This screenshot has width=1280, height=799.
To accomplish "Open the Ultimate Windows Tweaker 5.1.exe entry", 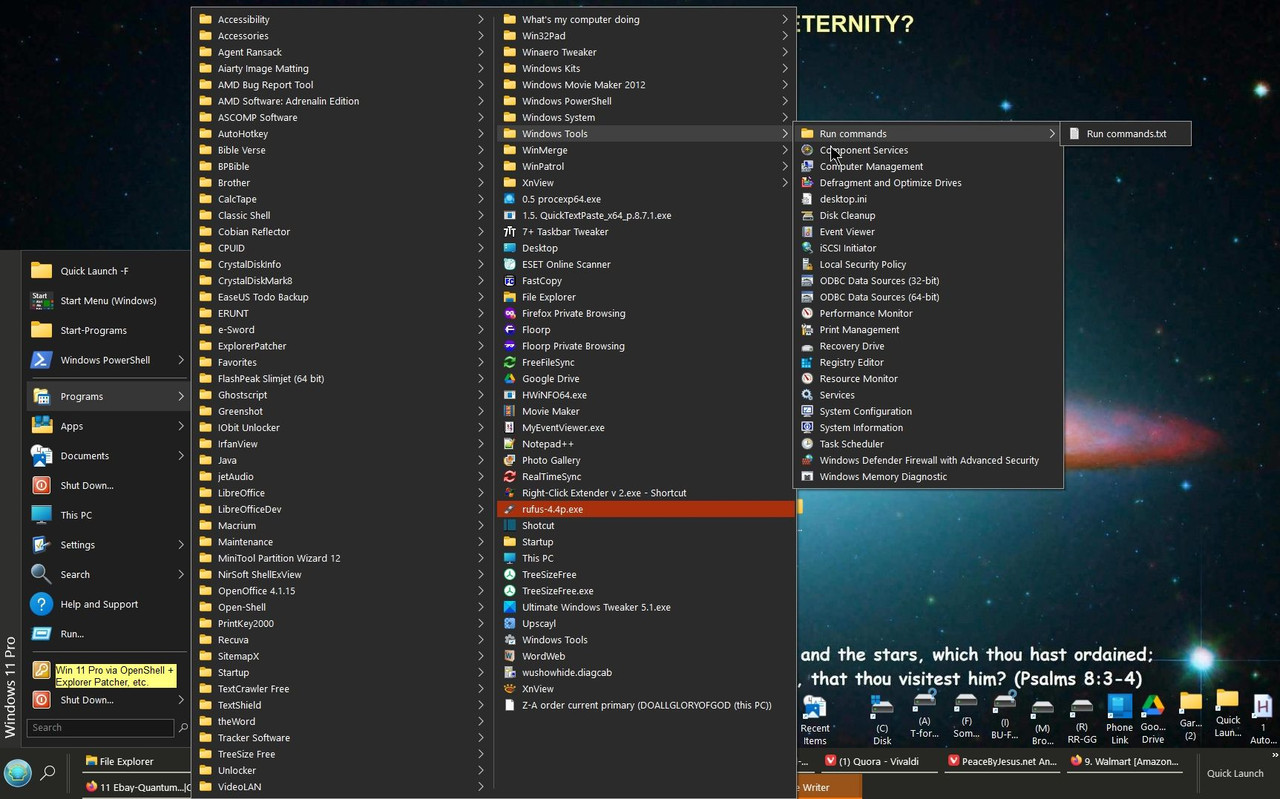I will 645,607.
